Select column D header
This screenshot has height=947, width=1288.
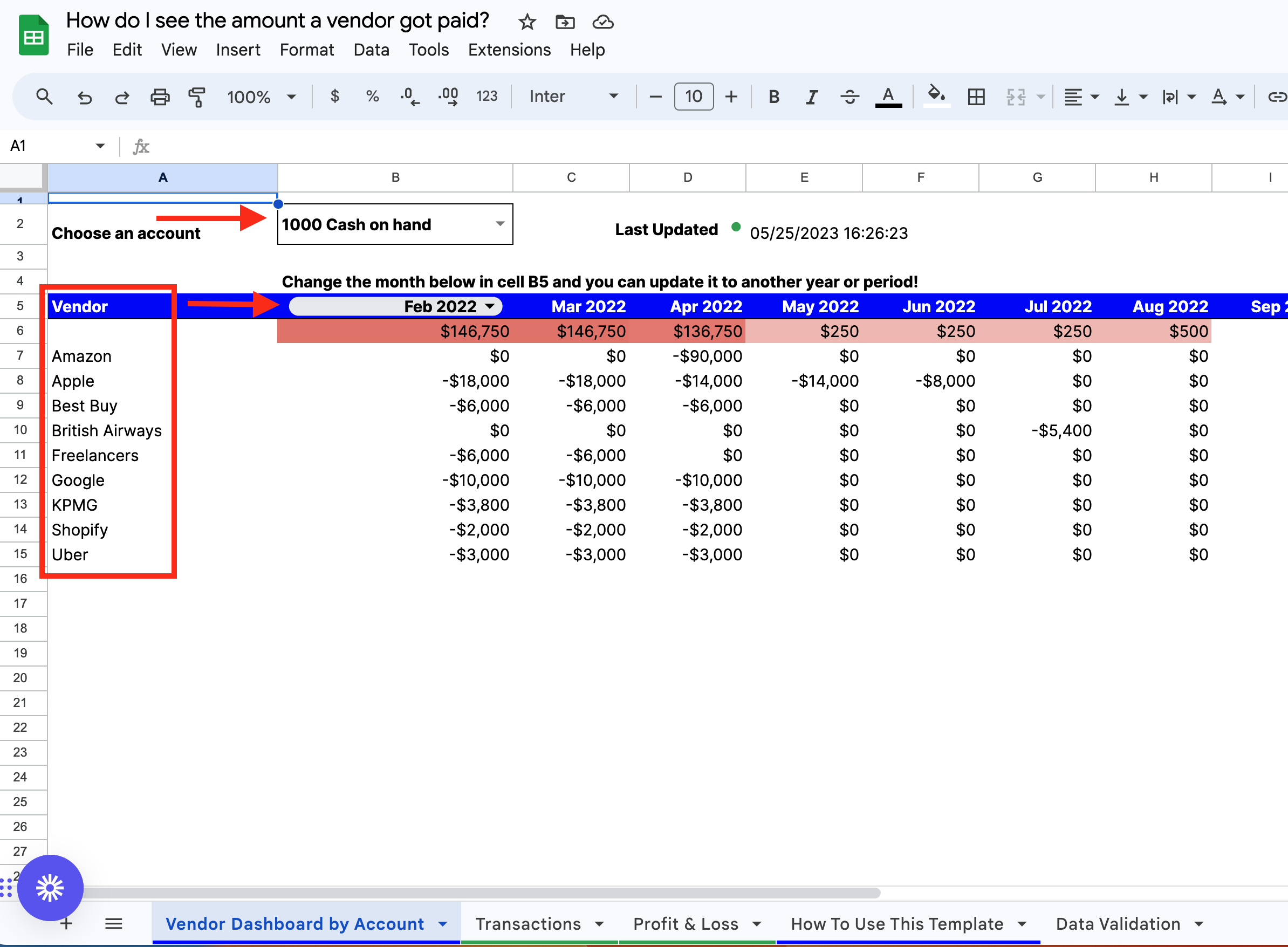[x=688, y=178]
